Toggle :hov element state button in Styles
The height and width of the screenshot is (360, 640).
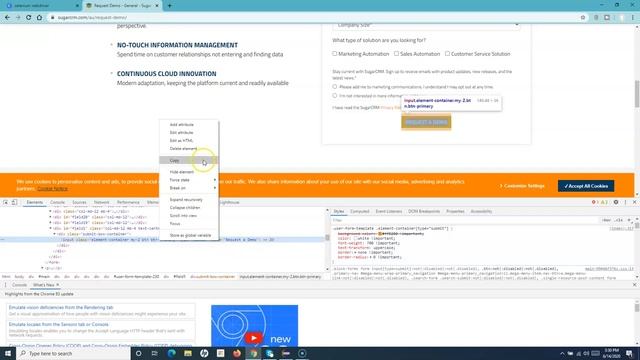606,220
